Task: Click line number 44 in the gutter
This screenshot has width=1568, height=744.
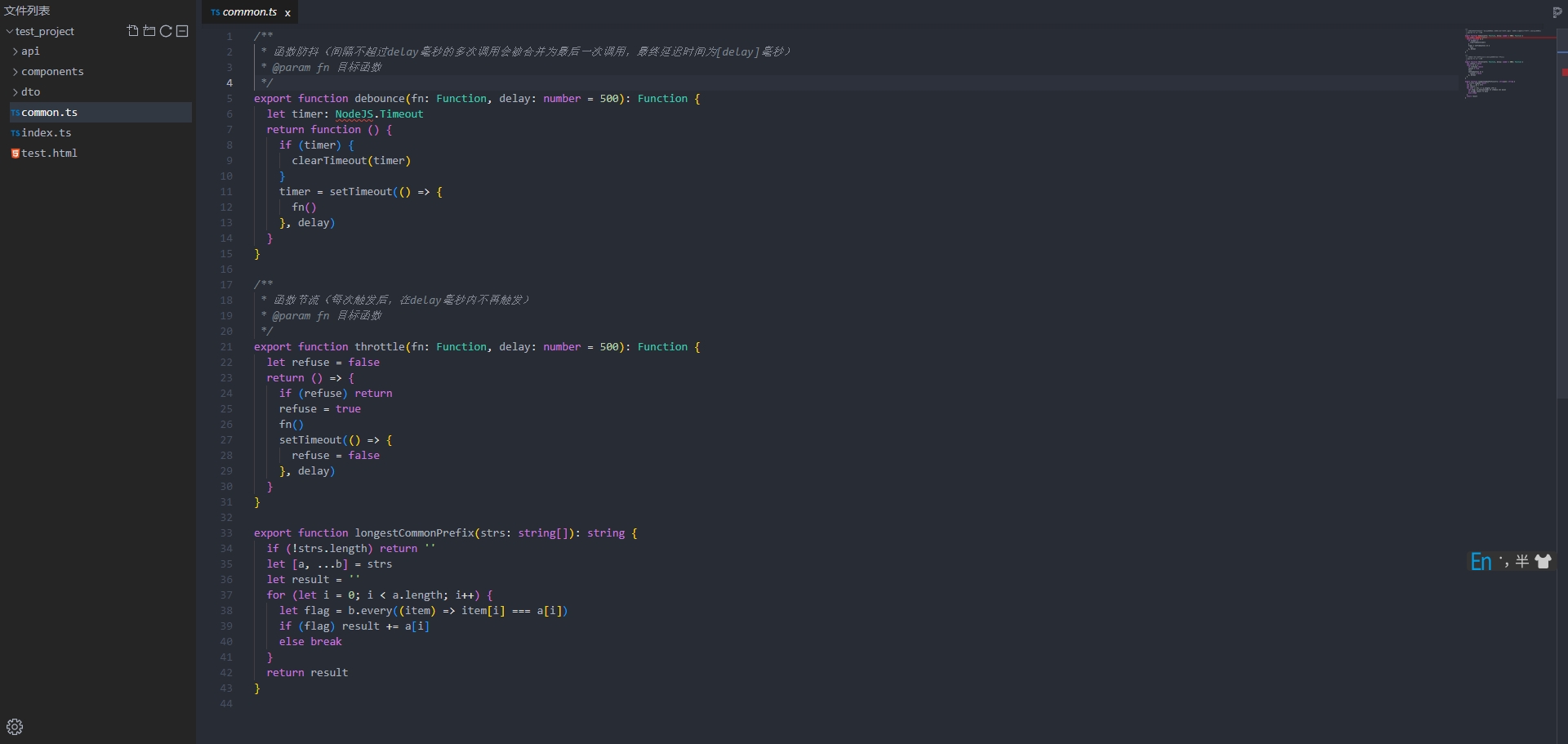Action: click(x=226, y=704)
